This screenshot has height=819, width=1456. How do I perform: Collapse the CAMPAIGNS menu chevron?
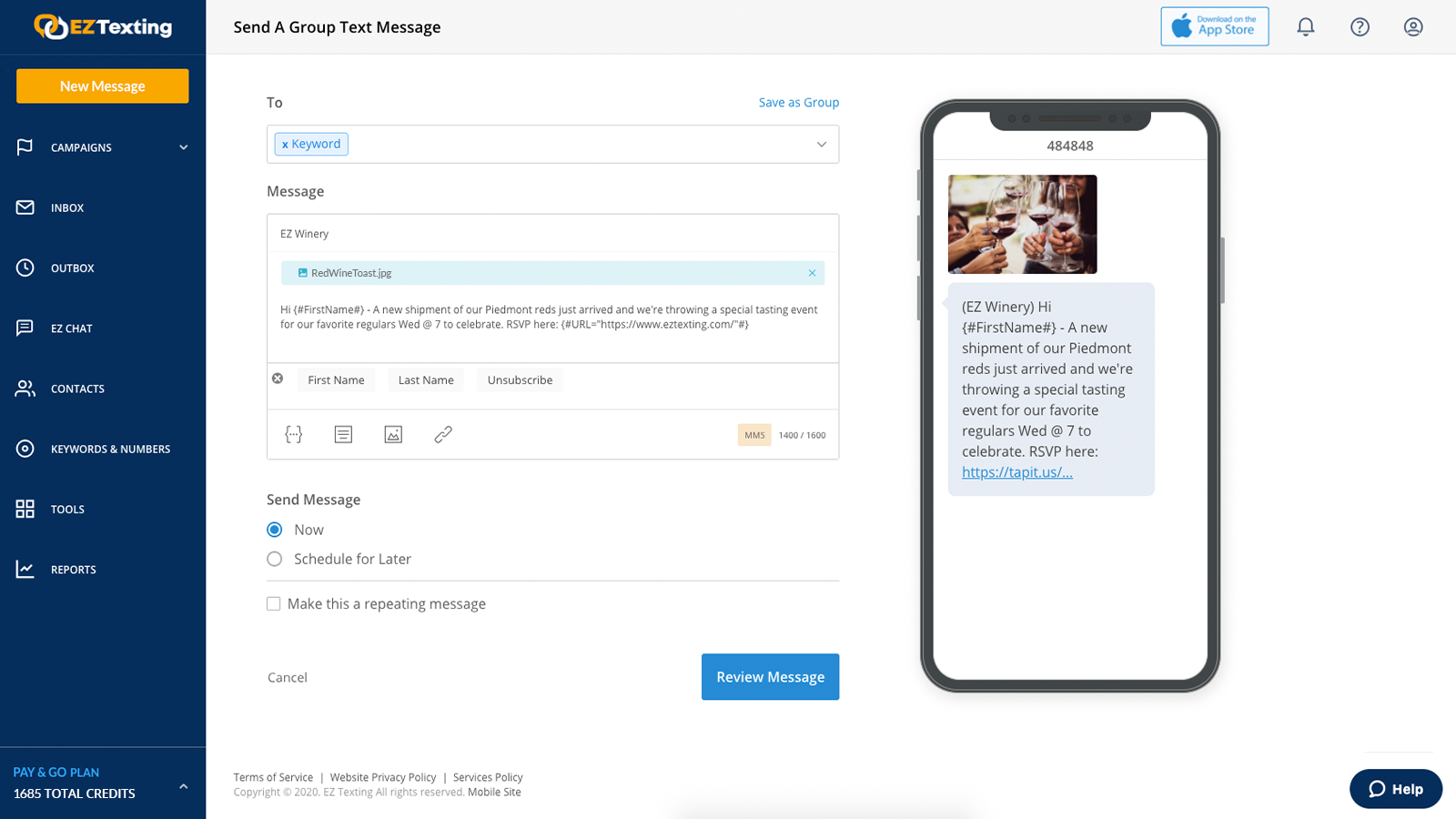[x=183, y=147]
